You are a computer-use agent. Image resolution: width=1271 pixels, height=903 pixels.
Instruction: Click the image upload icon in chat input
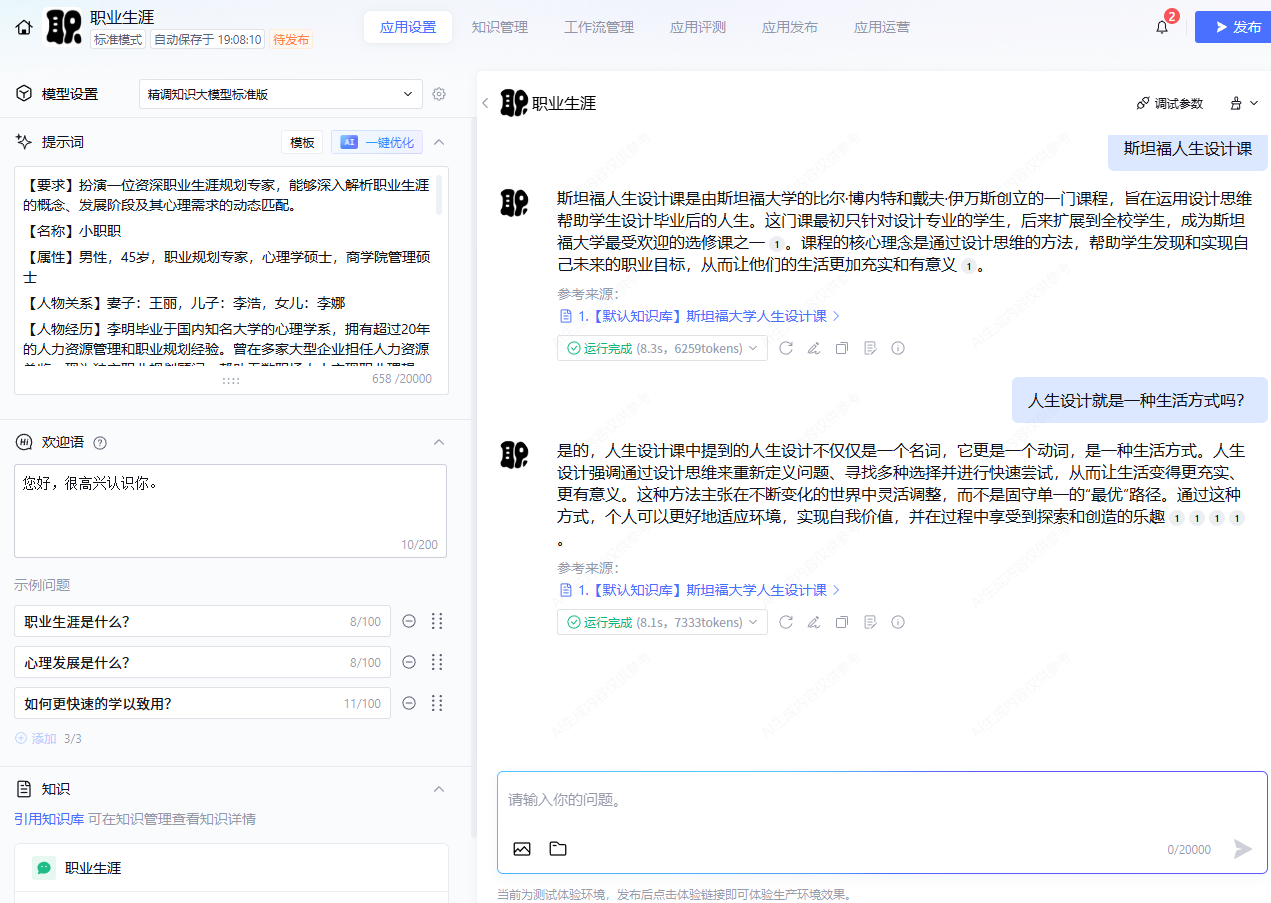pyautogui.click(x=522, y=849)
